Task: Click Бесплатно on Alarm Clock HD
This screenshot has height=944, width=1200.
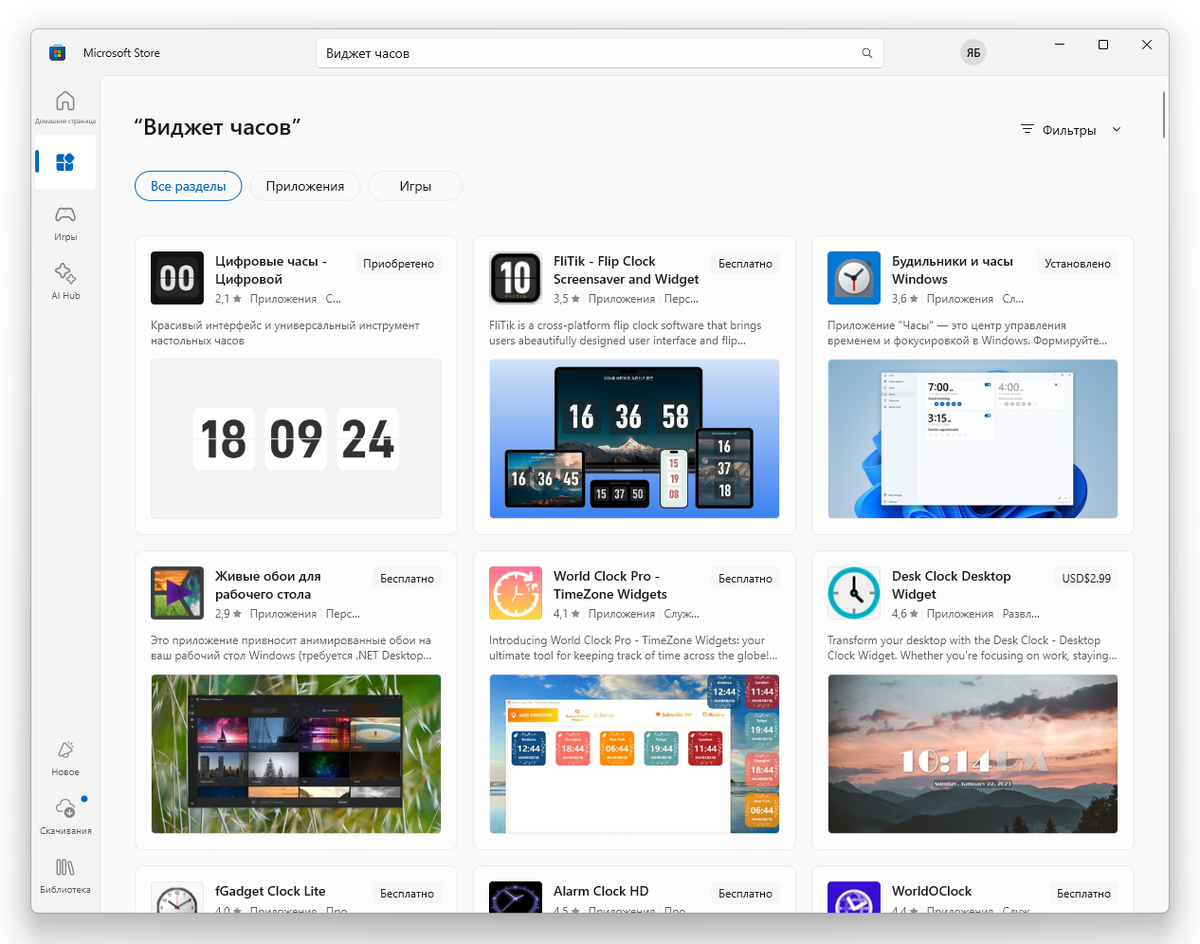Action: click(x=745, y=894)
